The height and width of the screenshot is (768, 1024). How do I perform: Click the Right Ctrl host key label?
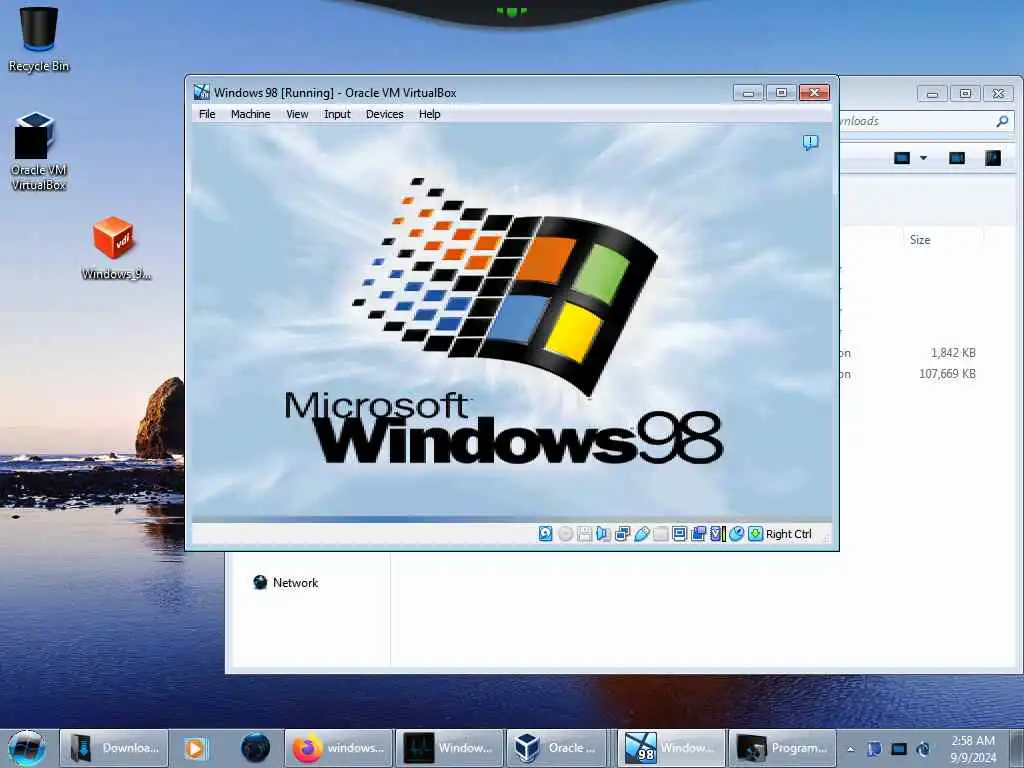[x=789, y=534]
